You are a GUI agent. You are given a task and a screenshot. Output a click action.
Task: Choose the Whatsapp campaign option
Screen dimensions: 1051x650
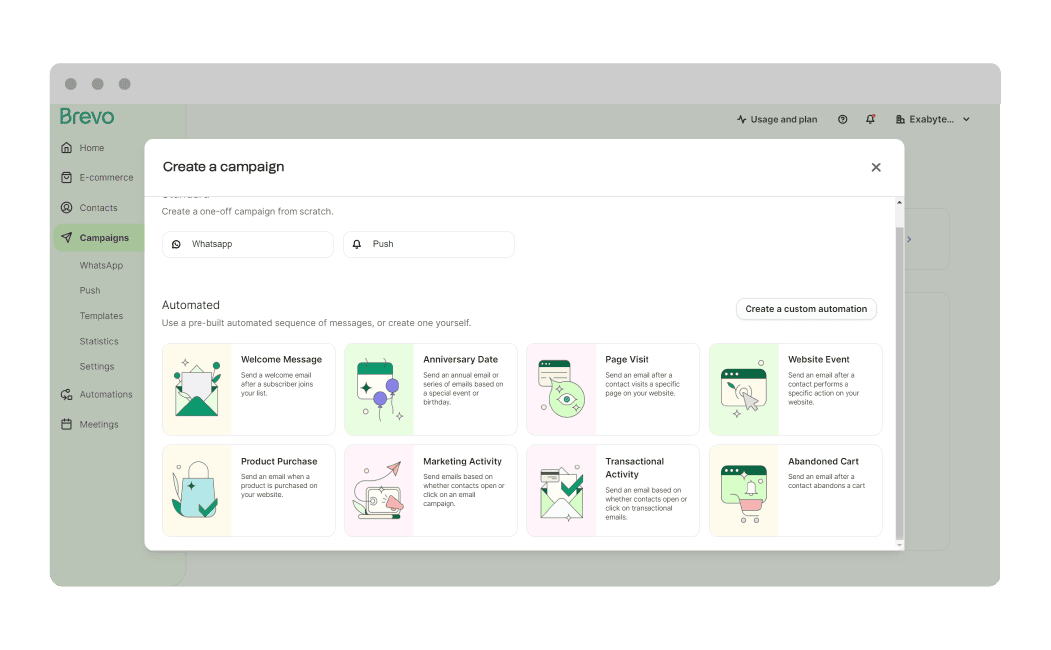coord(247,244)
